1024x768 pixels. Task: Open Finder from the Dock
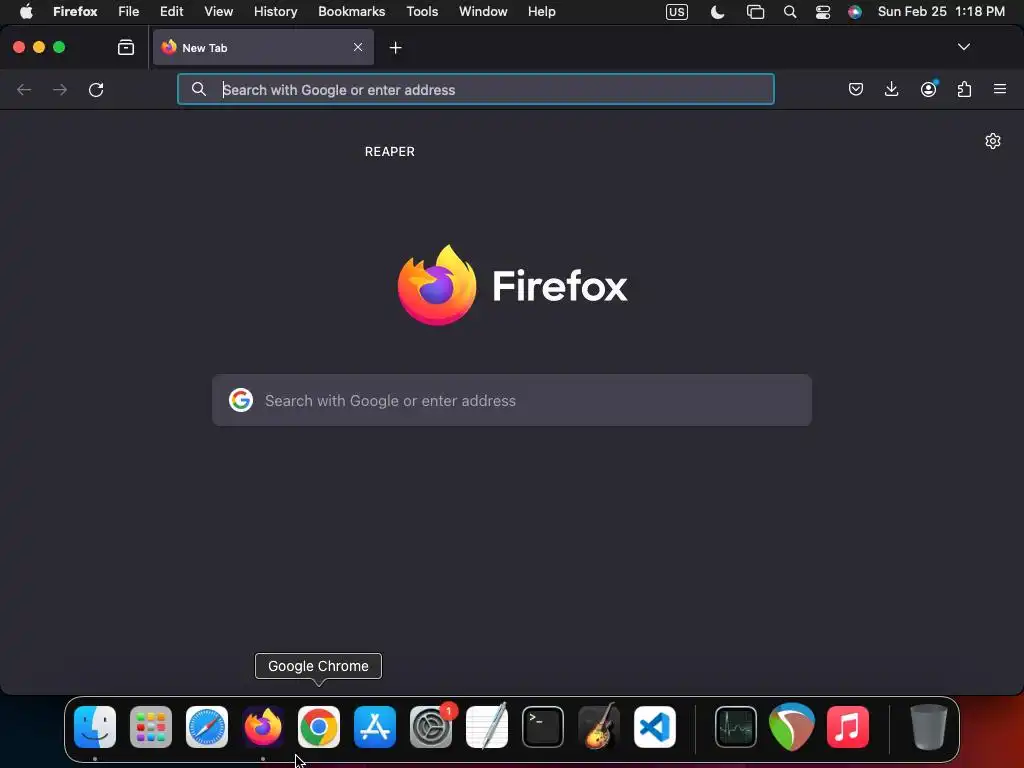click(95, 727)
